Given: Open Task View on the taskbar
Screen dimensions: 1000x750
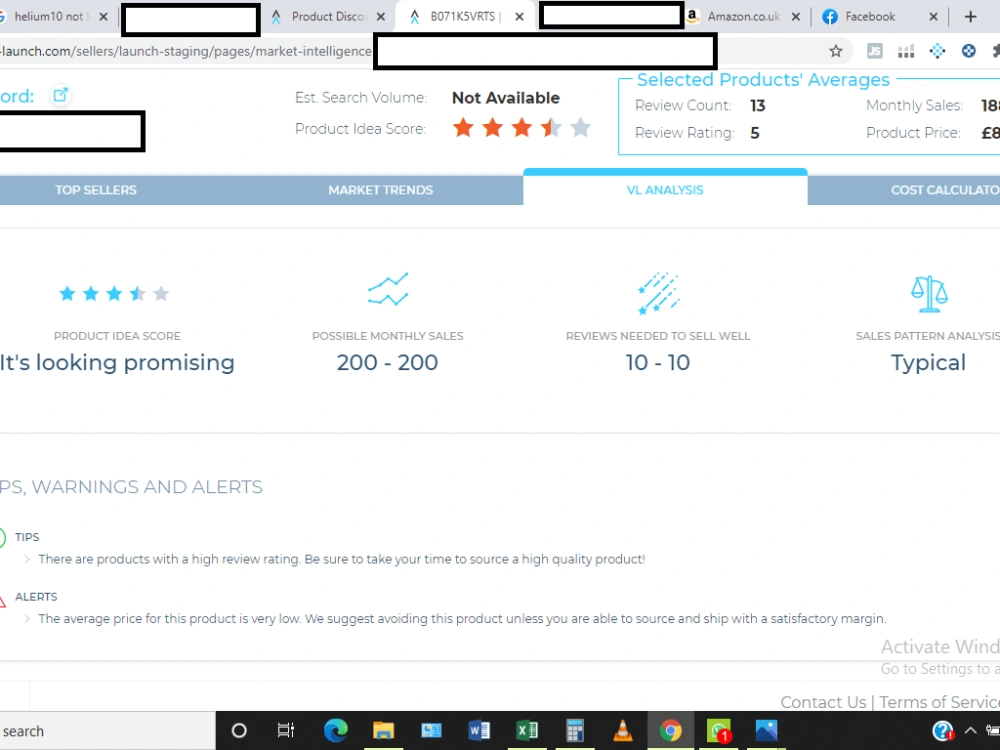Looking at the screenshot, I should (286, 730).
